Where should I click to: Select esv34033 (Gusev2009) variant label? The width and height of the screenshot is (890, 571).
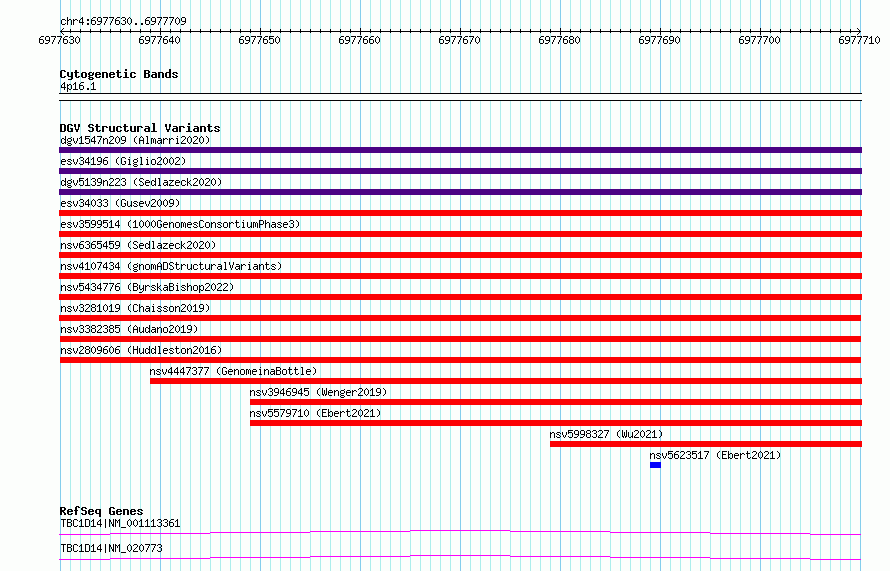[120, 203]
